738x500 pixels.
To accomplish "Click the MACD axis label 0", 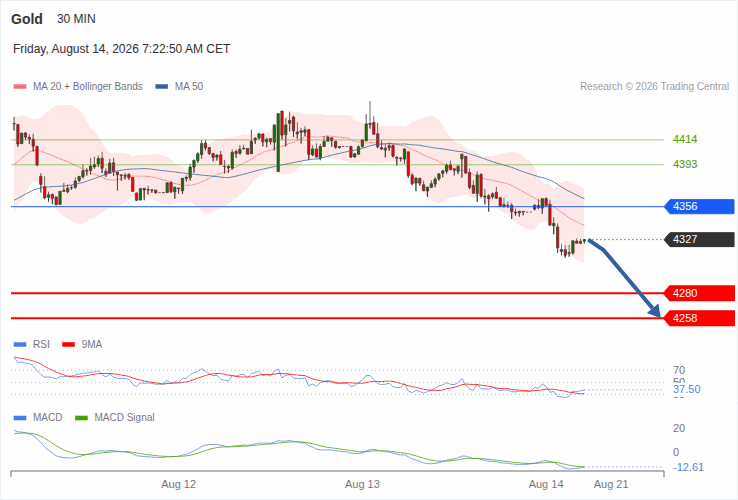I will [x=676, y=452].
